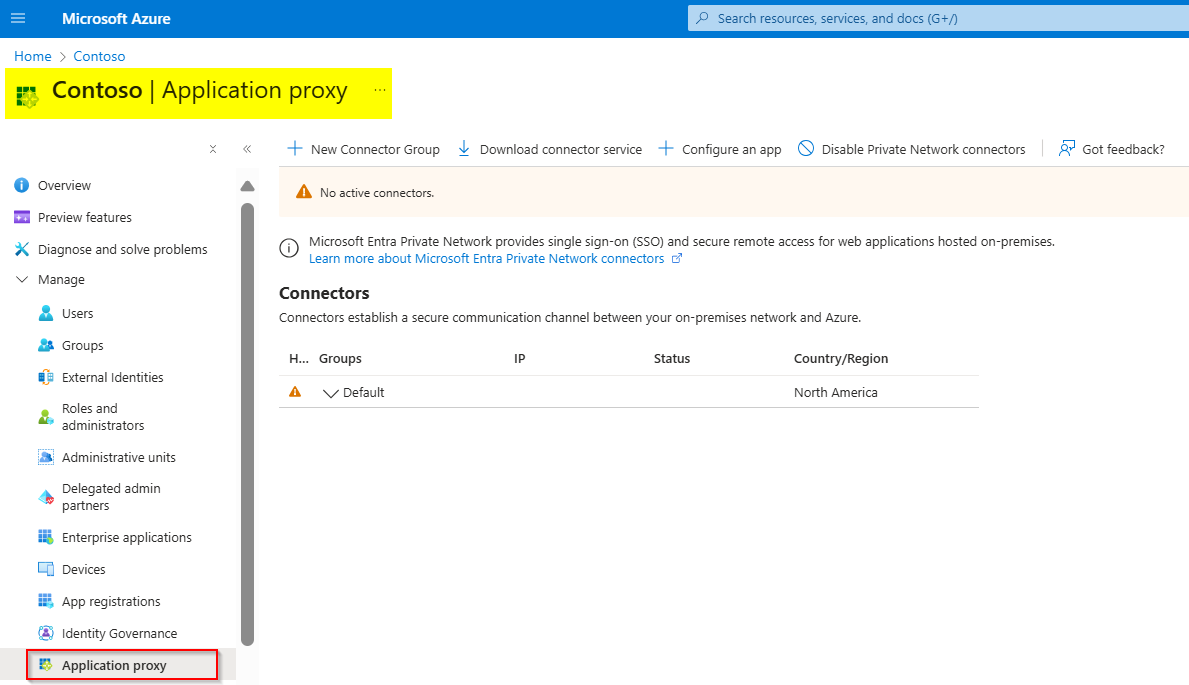Open the hamburger portal menu

coord(18,18)
